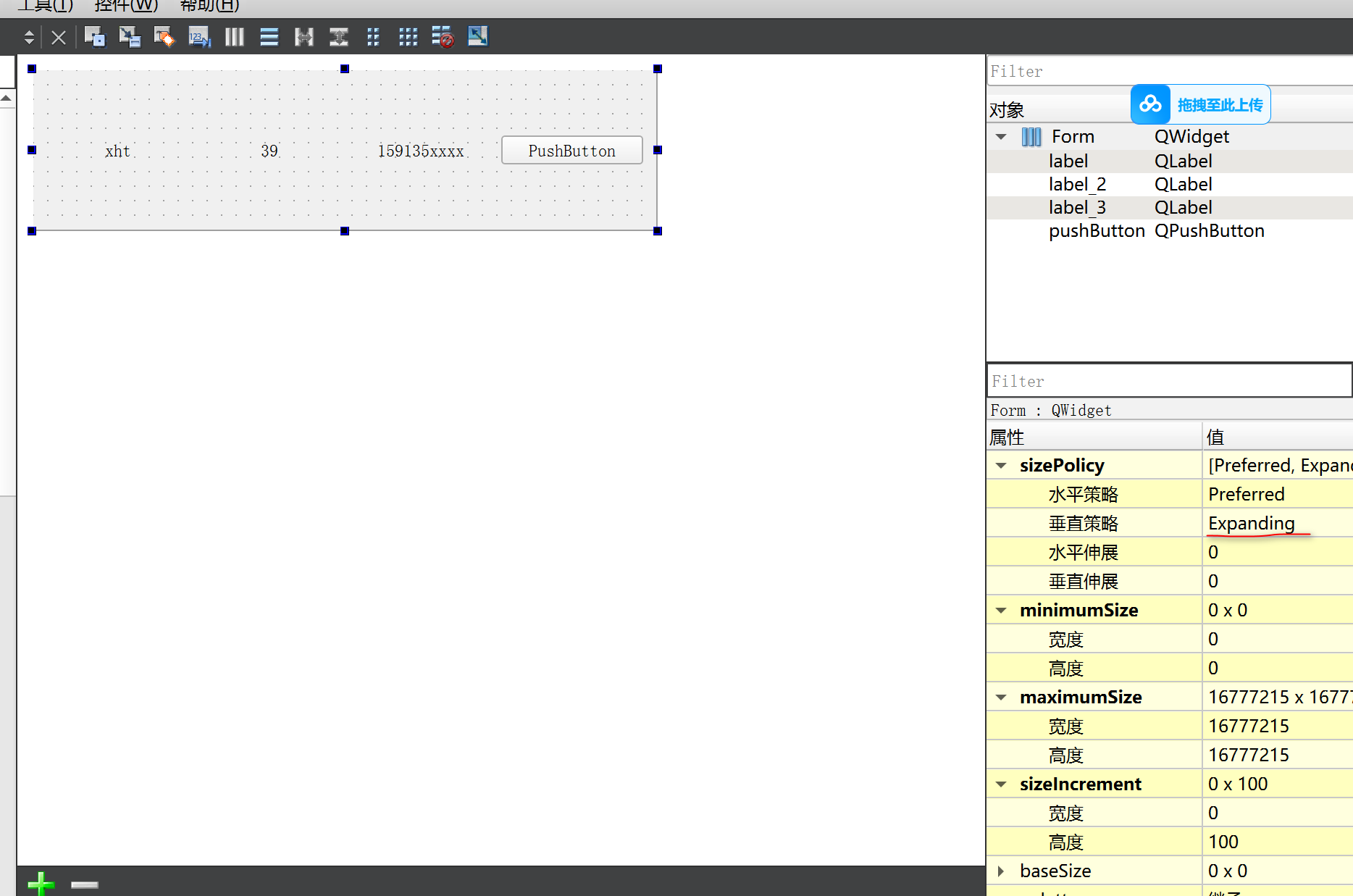The height and width of the screenshot is (896, 1353).
Task: Click minimumSize 高度 value 0
Action: 1278,668
